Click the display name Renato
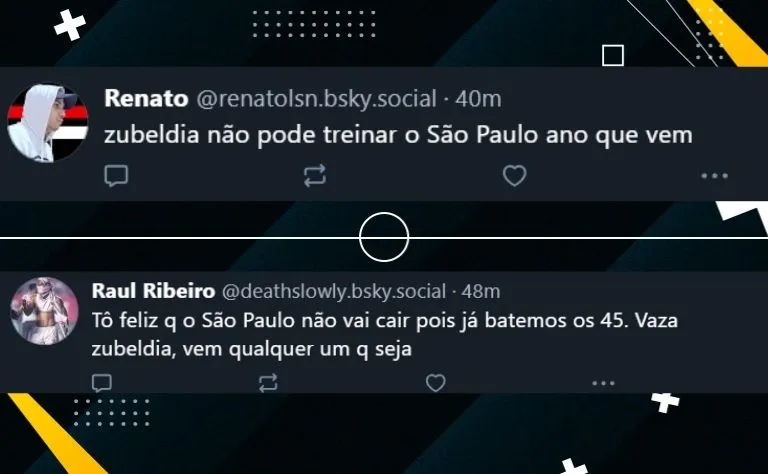This screenshot has height=474, width=768. tap(146, 98)
